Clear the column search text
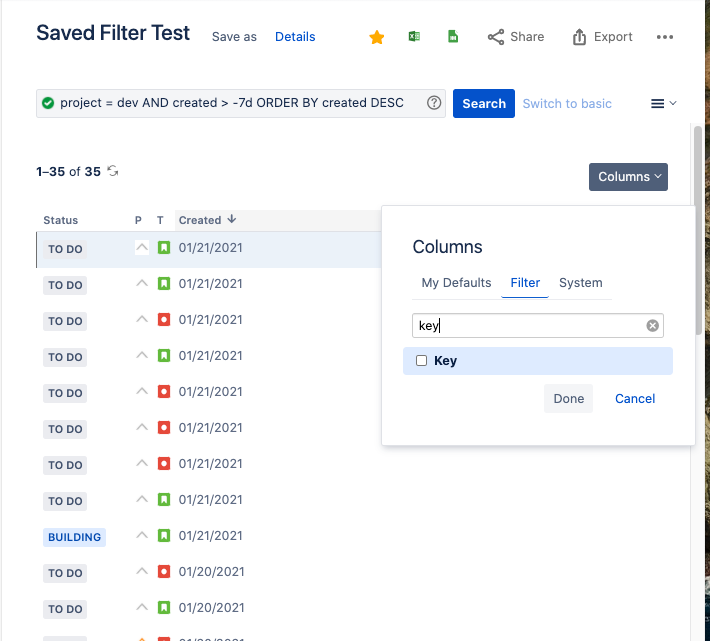Viewport: 710px width, 641px height. pyautogui.click(x=652, y=325)
